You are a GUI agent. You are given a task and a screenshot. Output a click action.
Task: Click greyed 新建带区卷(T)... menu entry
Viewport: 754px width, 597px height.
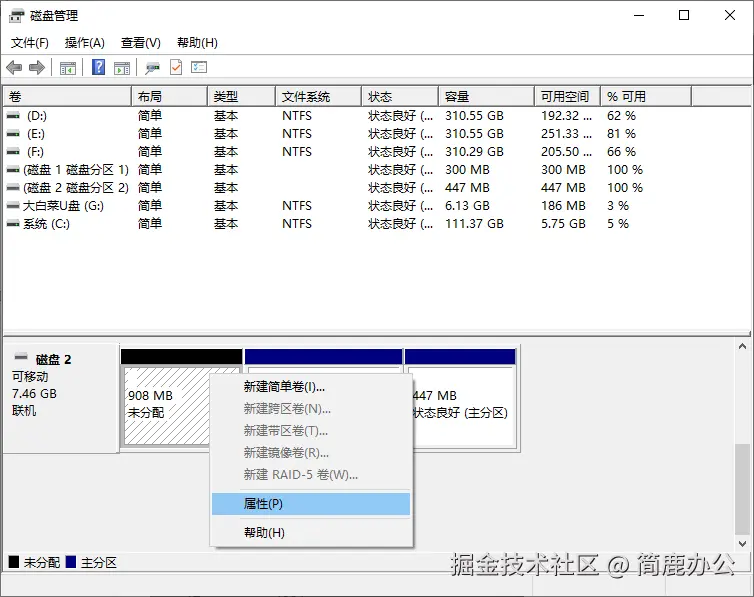pos(311,431)
